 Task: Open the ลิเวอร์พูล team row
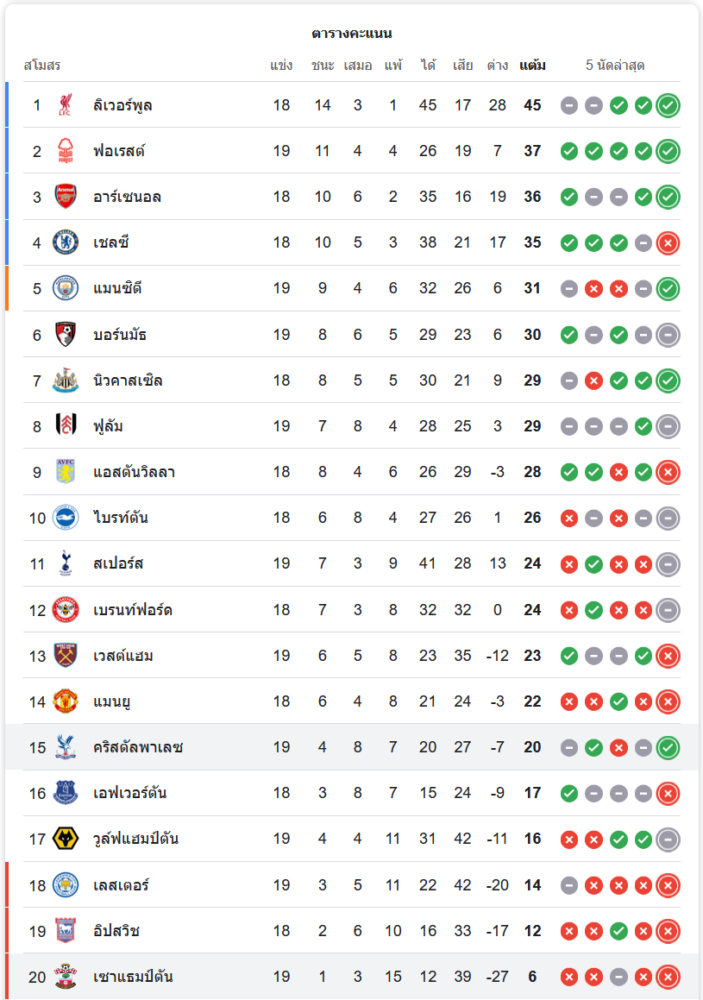(x=352, y=105)
